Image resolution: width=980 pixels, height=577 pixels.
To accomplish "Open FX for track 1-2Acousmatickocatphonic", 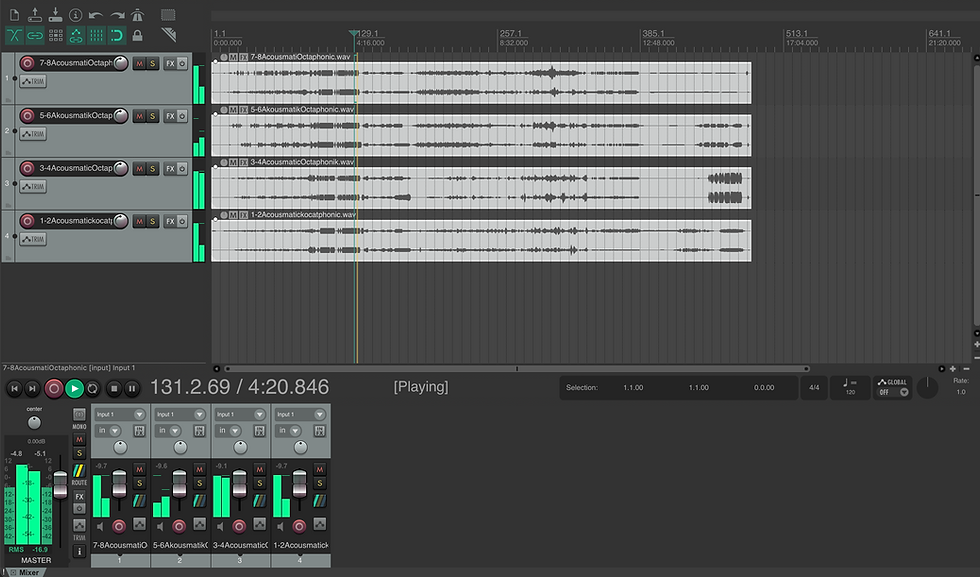I will coord(170,221).
